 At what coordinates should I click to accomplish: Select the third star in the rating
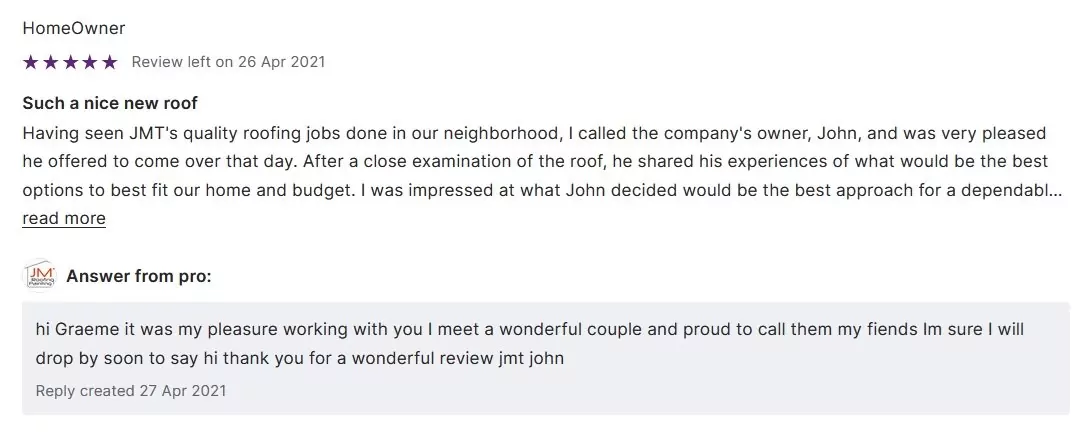click(x=70, y=62)
